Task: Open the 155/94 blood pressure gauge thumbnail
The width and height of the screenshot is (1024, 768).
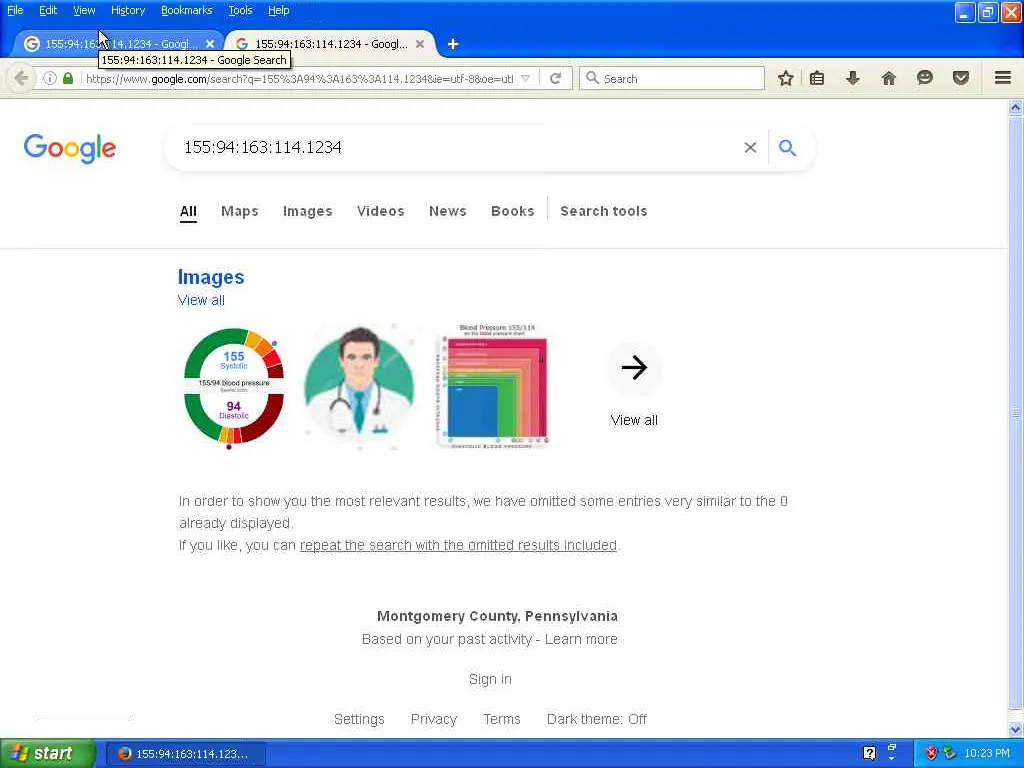Action: pos(234,387)
